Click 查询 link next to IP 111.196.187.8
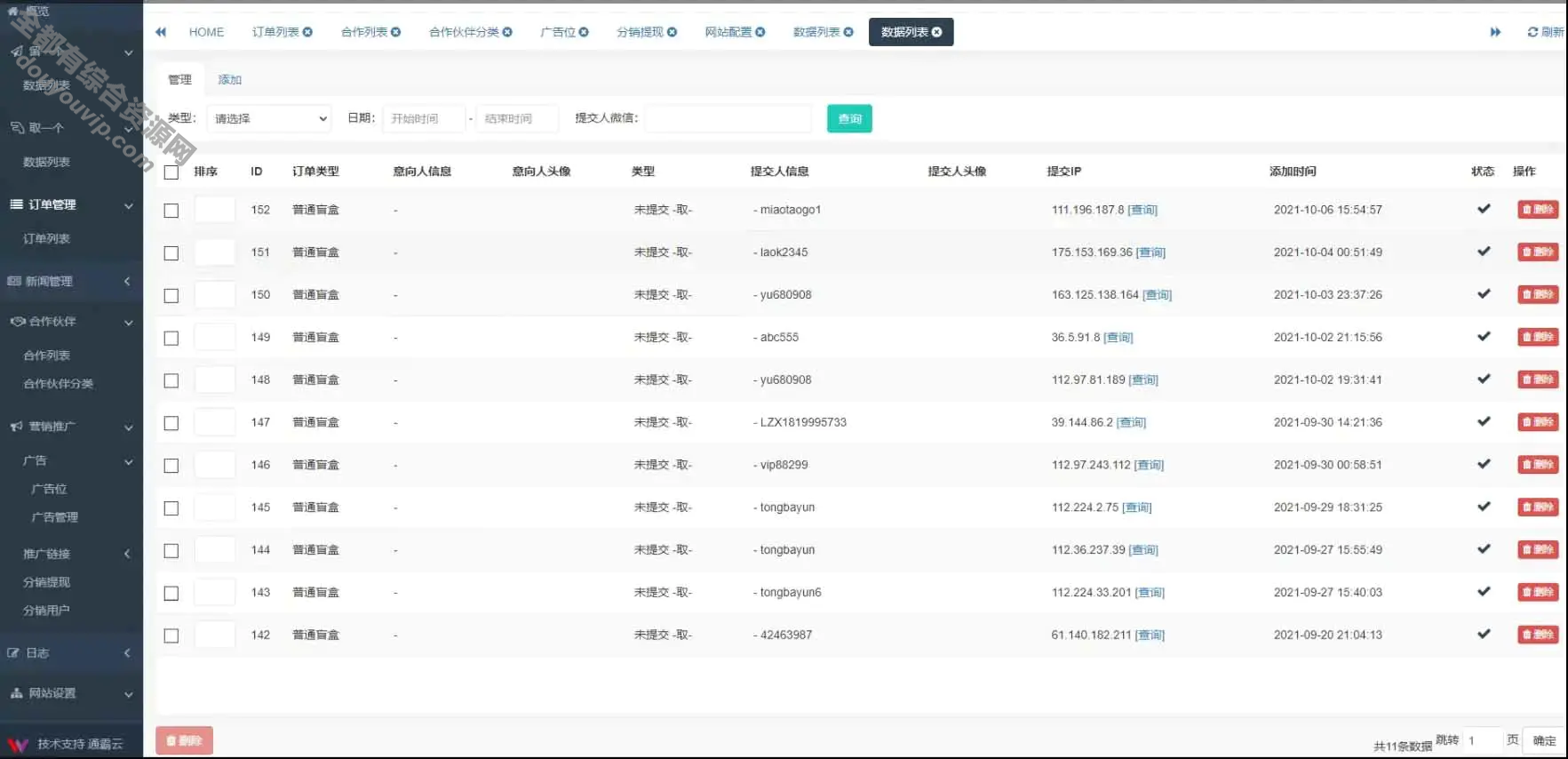The image size is (1568, 759). tap(1142, 210)
